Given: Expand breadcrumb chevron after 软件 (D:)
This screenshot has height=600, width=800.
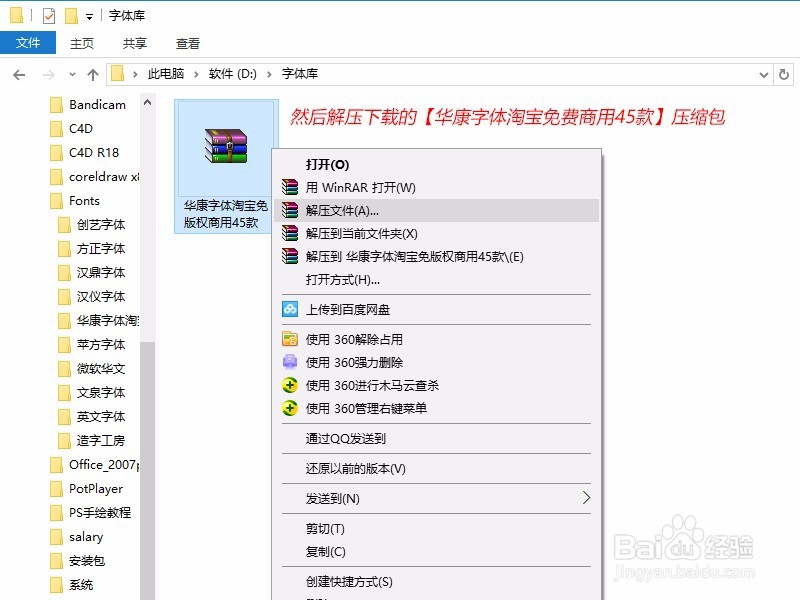Looking at the screenshot, I should coord(269,74).
